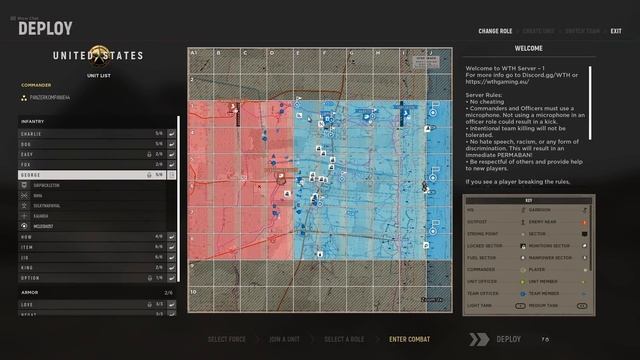Expand the Dog unit row
The image size is (640, 360).
tap(92, 144)
